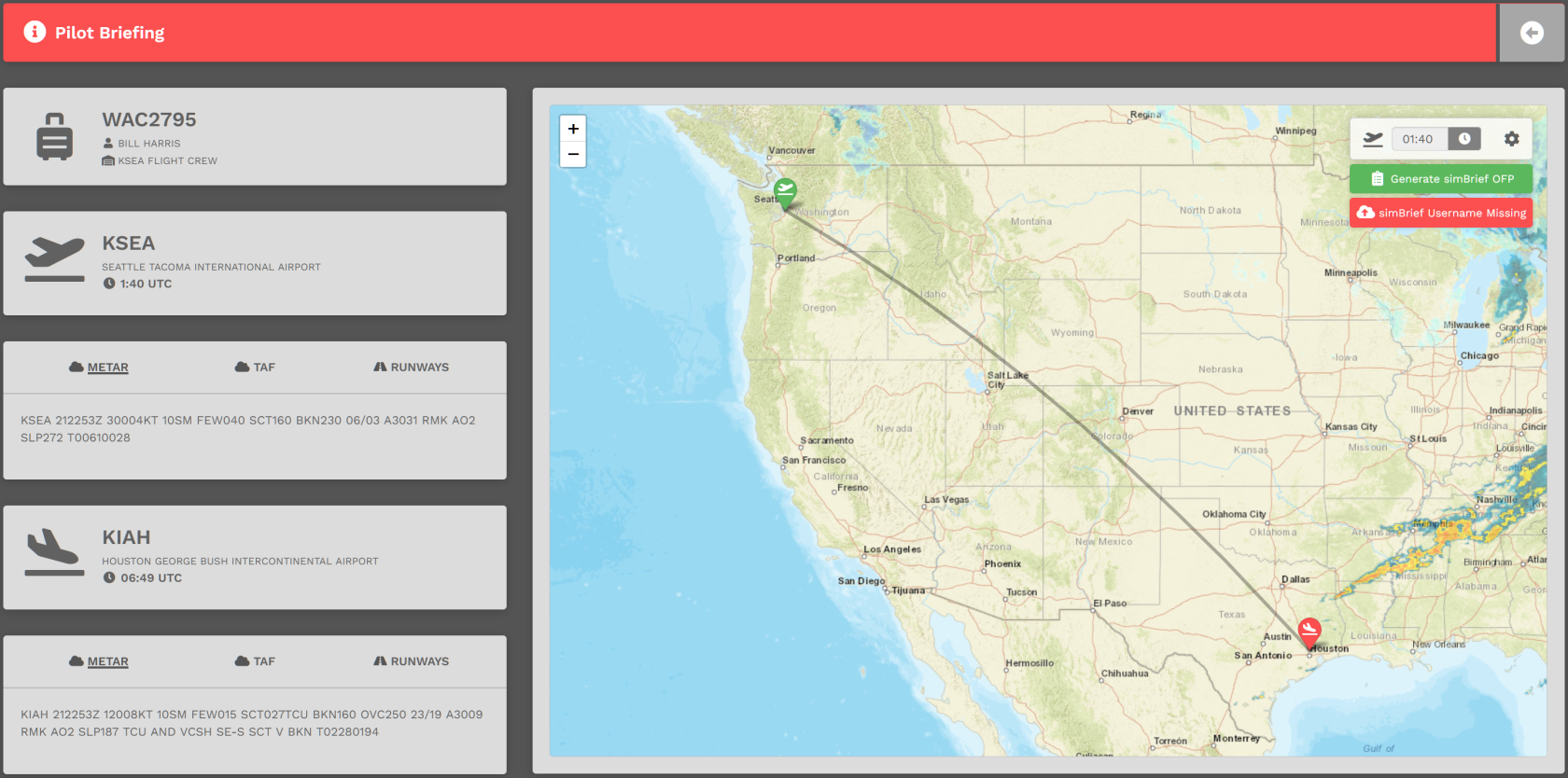Click the Pilot Briefing info icon
This screenshot has width=1568, height=778.
tap(35, 32)
